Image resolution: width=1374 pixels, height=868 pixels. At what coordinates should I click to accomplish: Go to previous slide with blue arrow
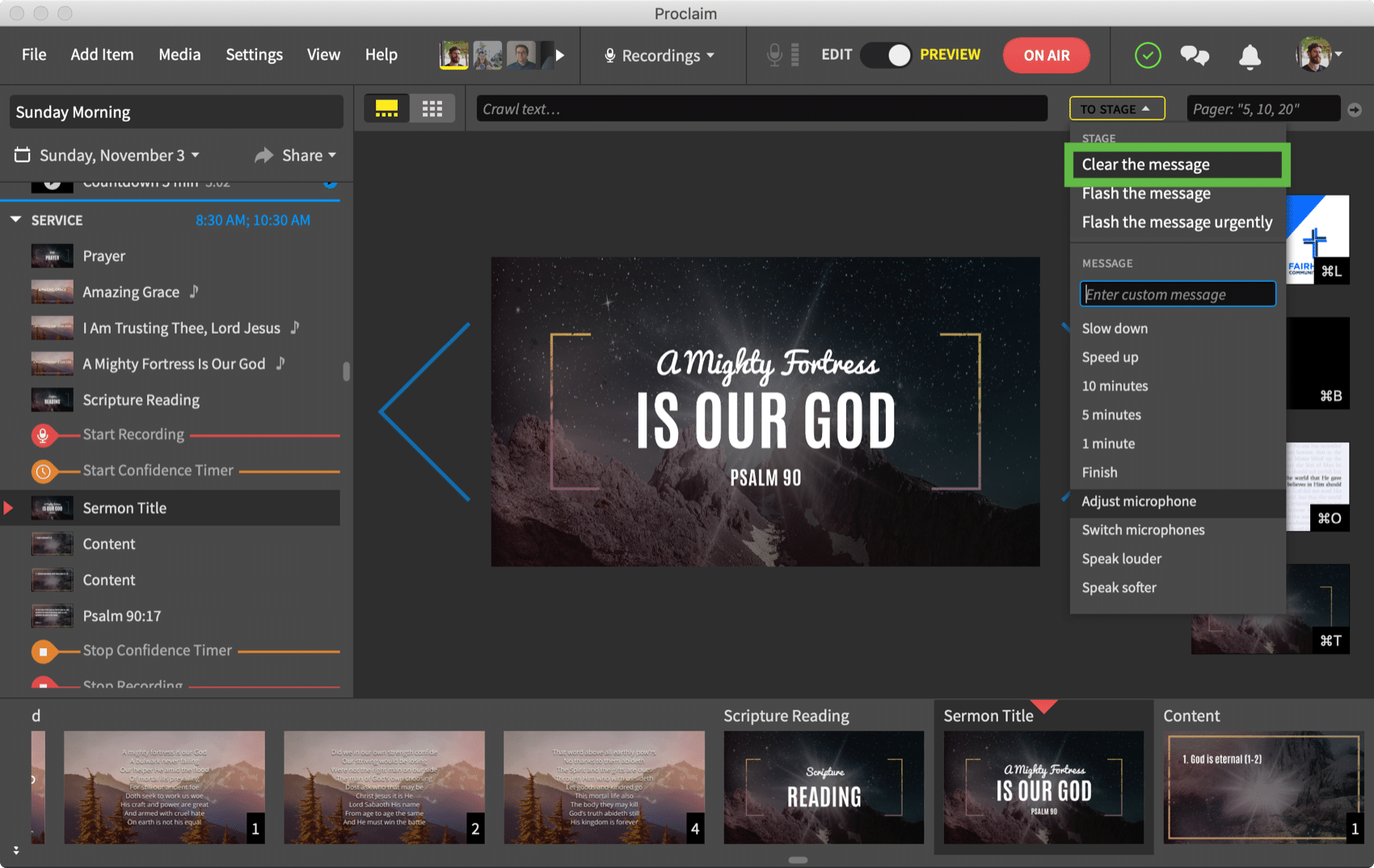point(424,411)
